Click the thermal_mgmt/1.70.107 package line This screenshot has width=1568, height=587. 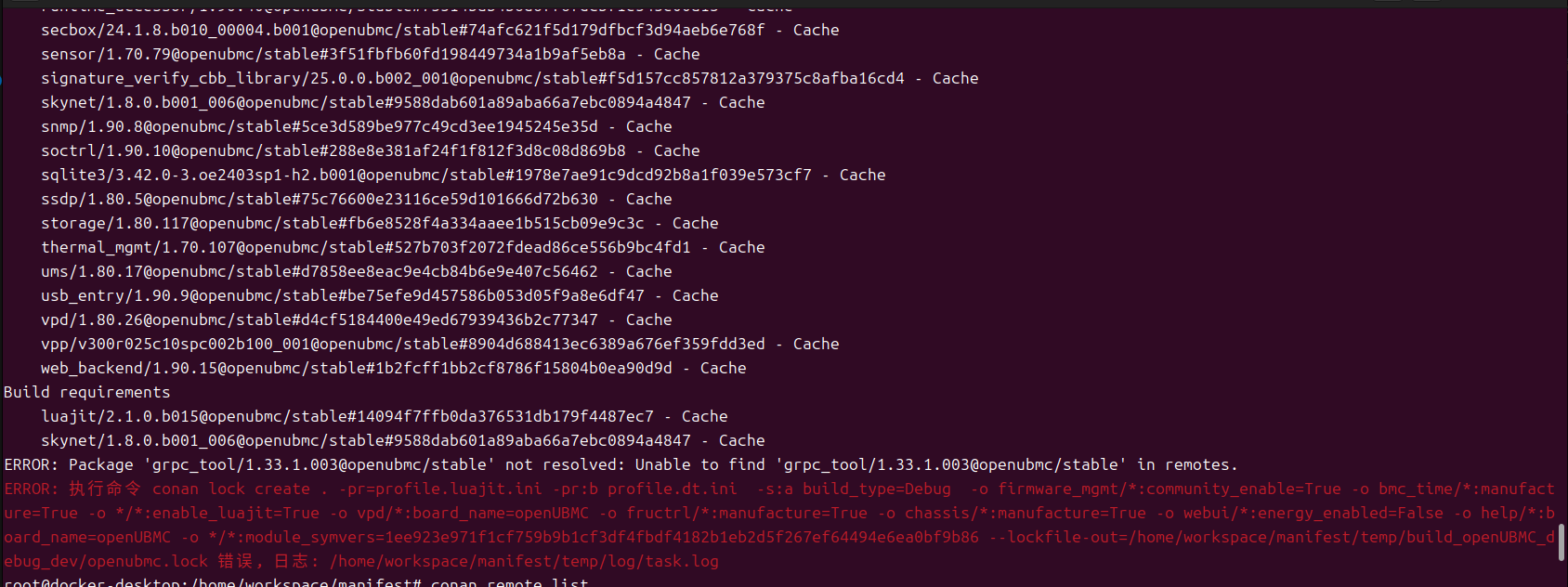[x=365, y=247]
